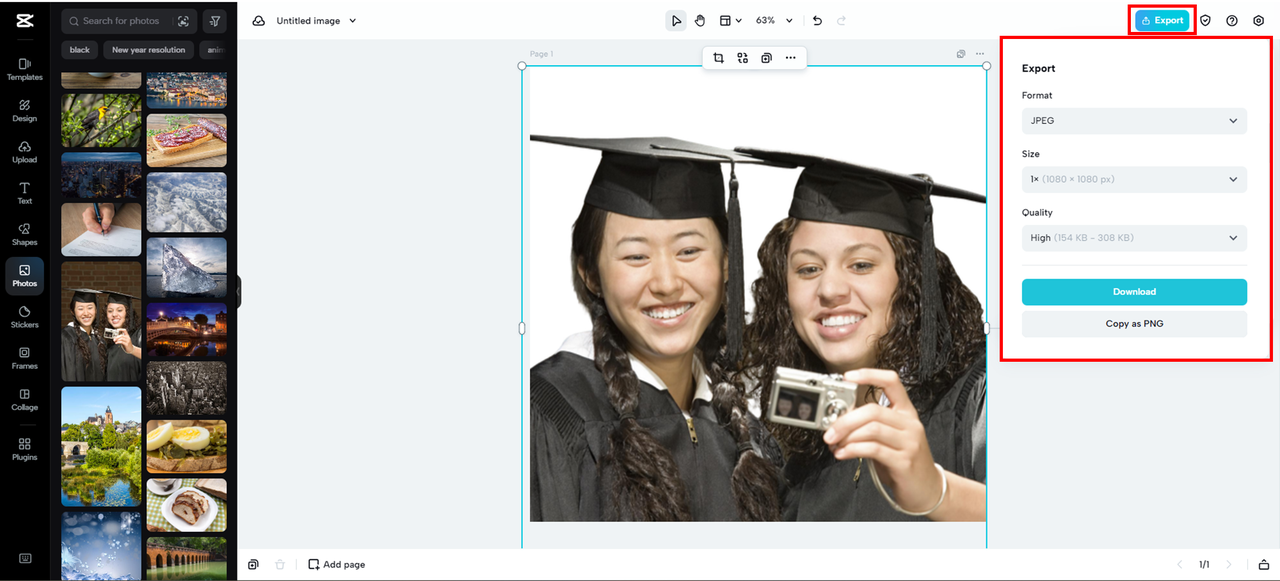This screenshot has width=1280, height=581.
Task: Open the Text panel
Action: [25, 193]
